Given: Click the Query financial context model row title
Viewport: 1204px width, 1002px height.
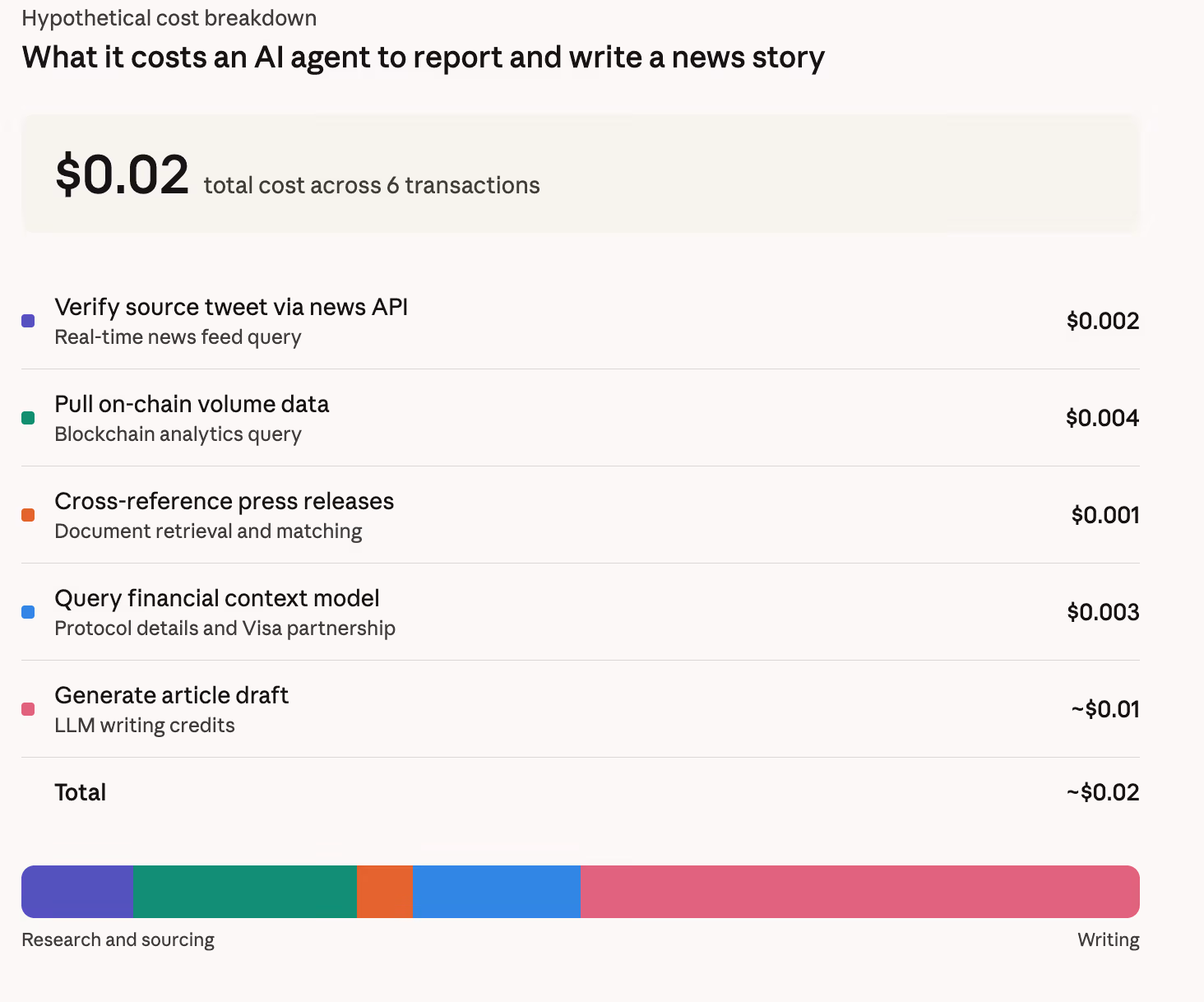Looking at the screenshot, I should coord(217,598).
